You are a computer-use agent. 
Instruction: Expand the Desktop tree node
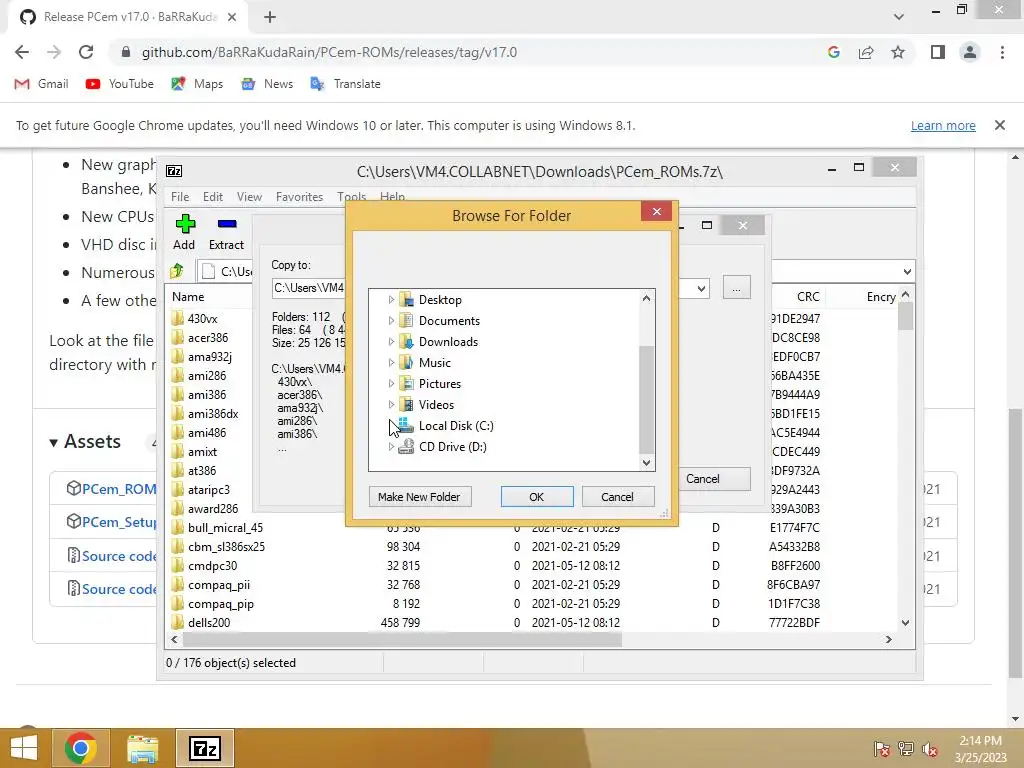pos(391,300)
